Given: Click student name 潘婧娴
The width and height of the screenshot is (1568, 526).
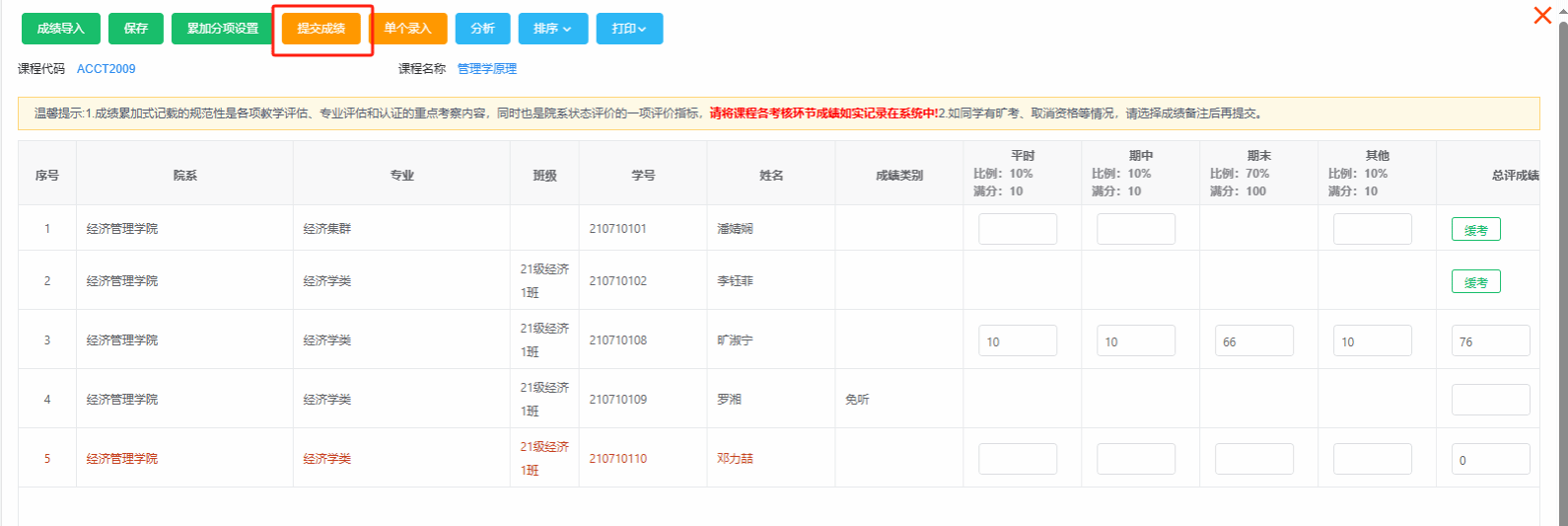Looking at the screenshot, I should click(736, 229).
